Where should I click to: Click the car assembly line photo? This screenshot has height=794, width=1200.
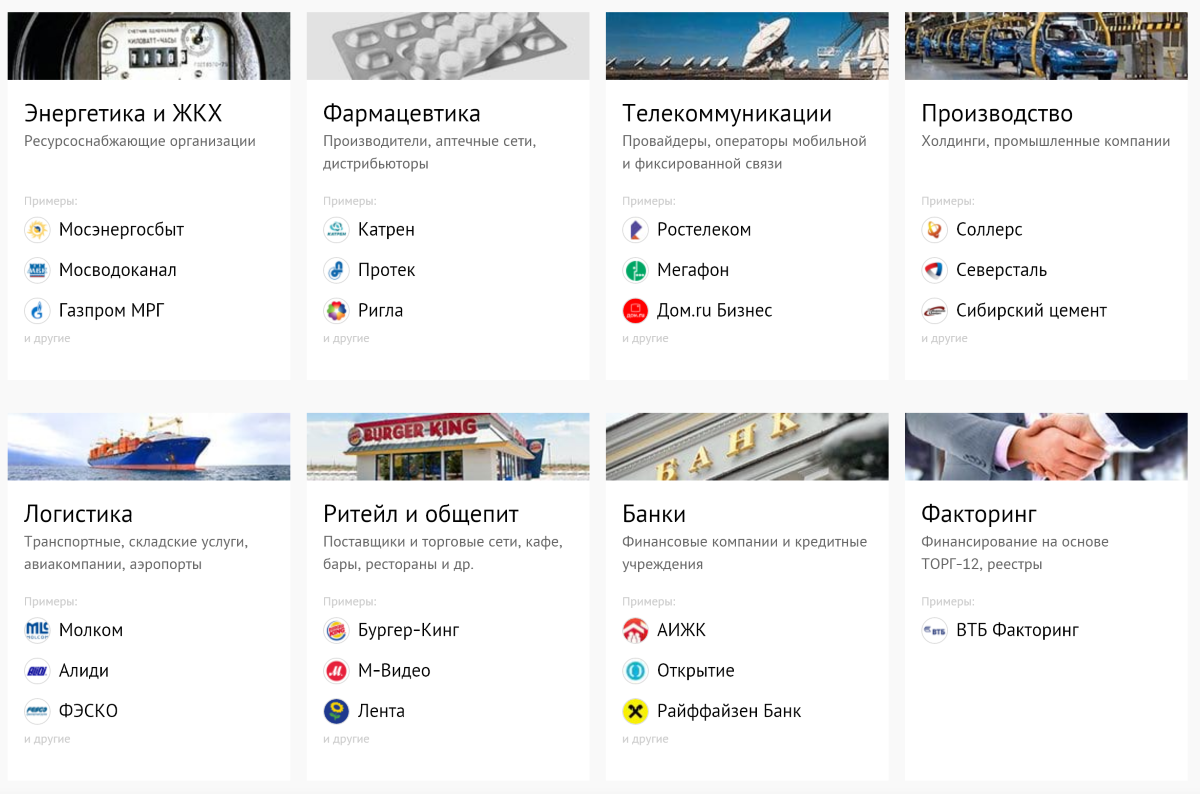click(x=1046, y=46)
